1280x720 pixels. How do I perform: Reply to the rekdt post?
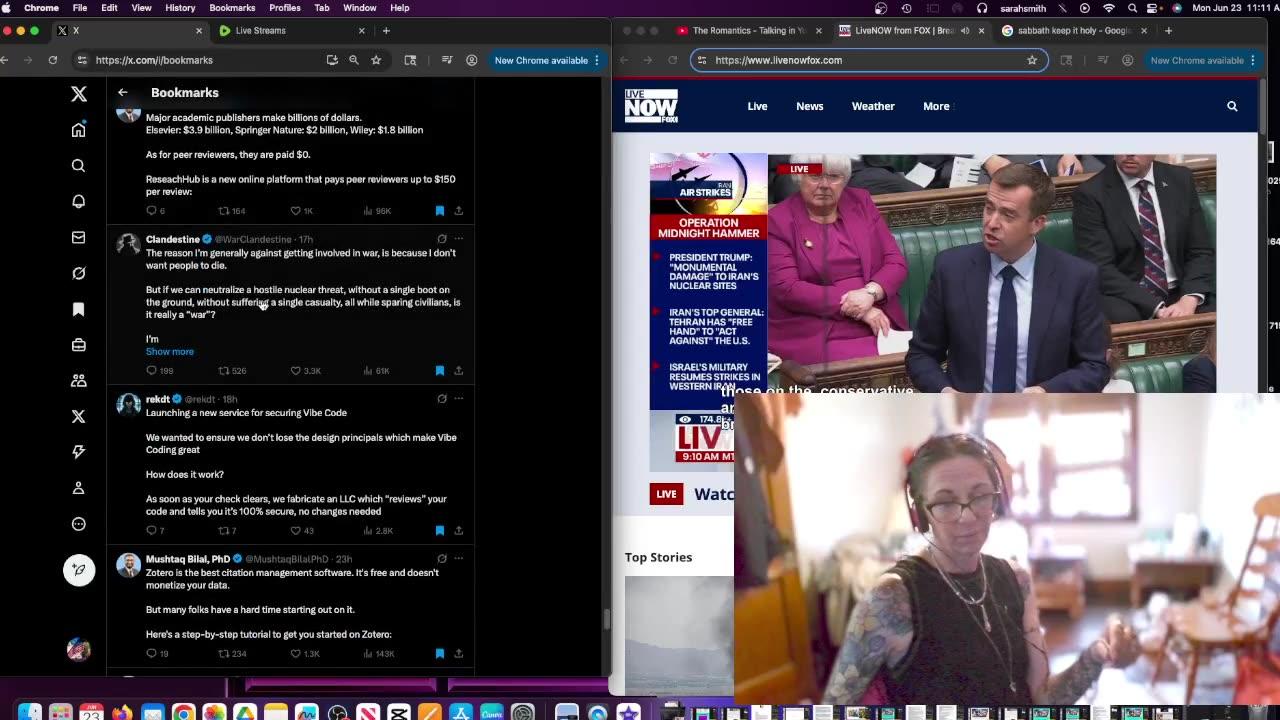click(x=152, y=531)
